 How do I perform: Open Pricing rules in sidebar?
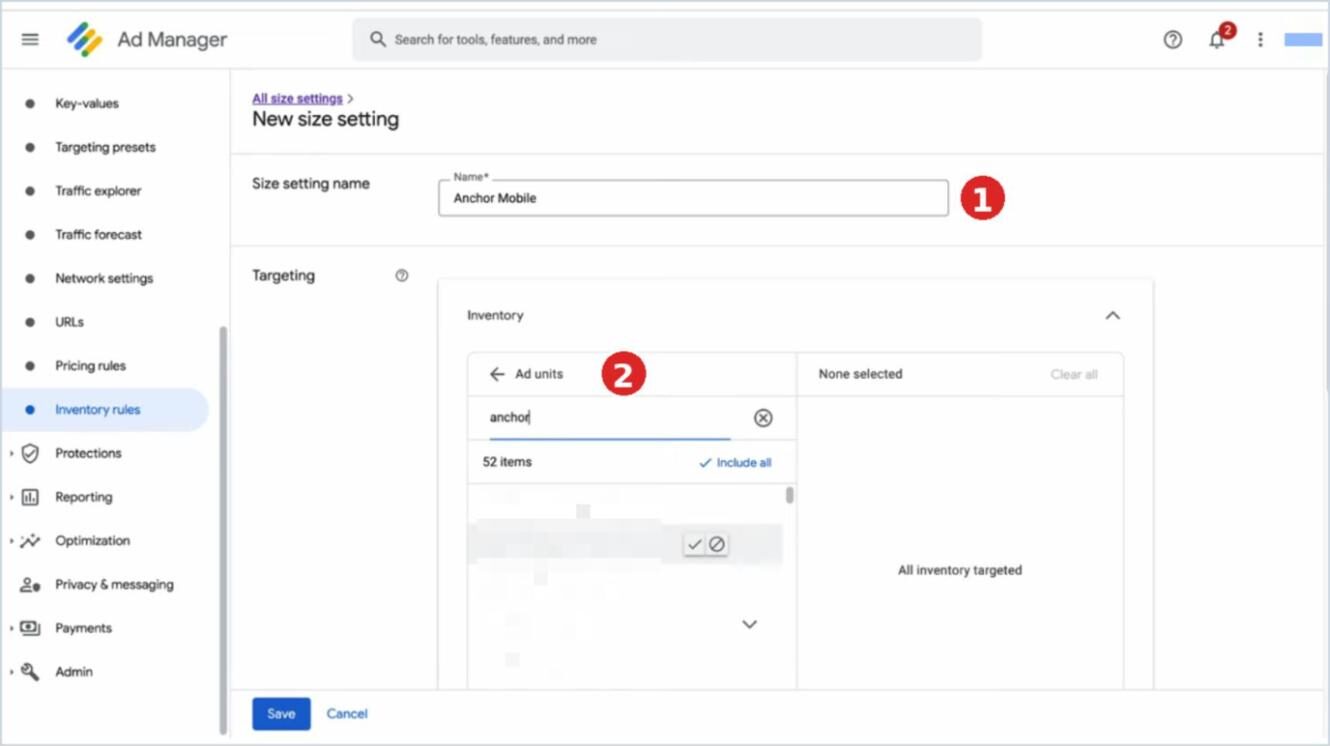click(x=90, y=366)
